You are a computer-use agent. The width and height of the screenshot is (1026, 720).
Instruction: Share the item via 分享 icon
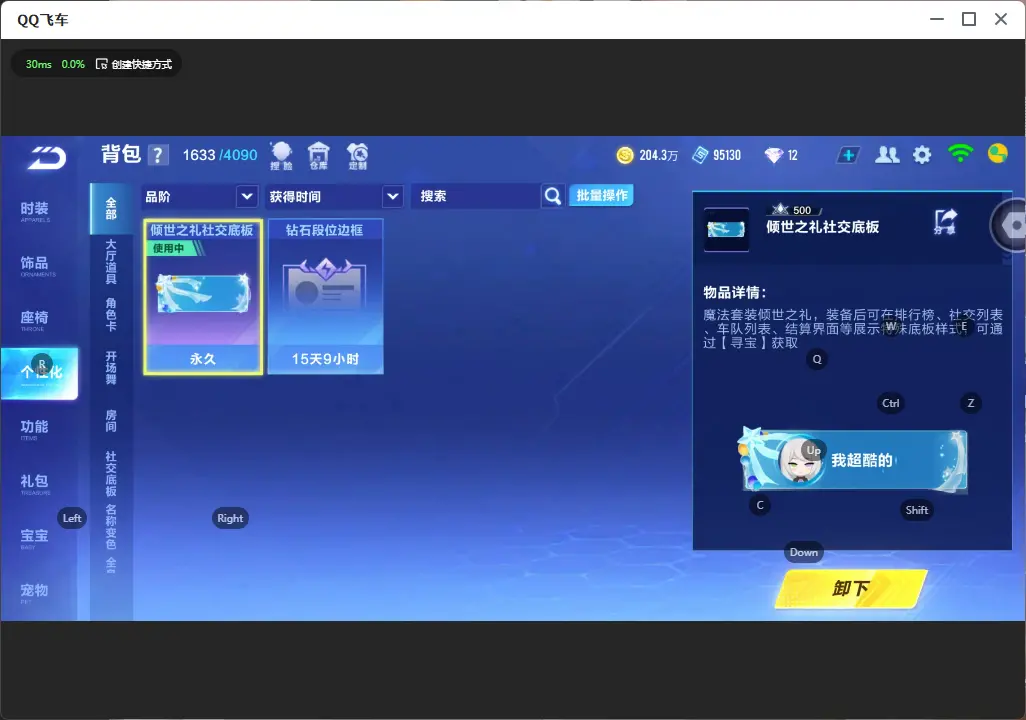(945, 222)
